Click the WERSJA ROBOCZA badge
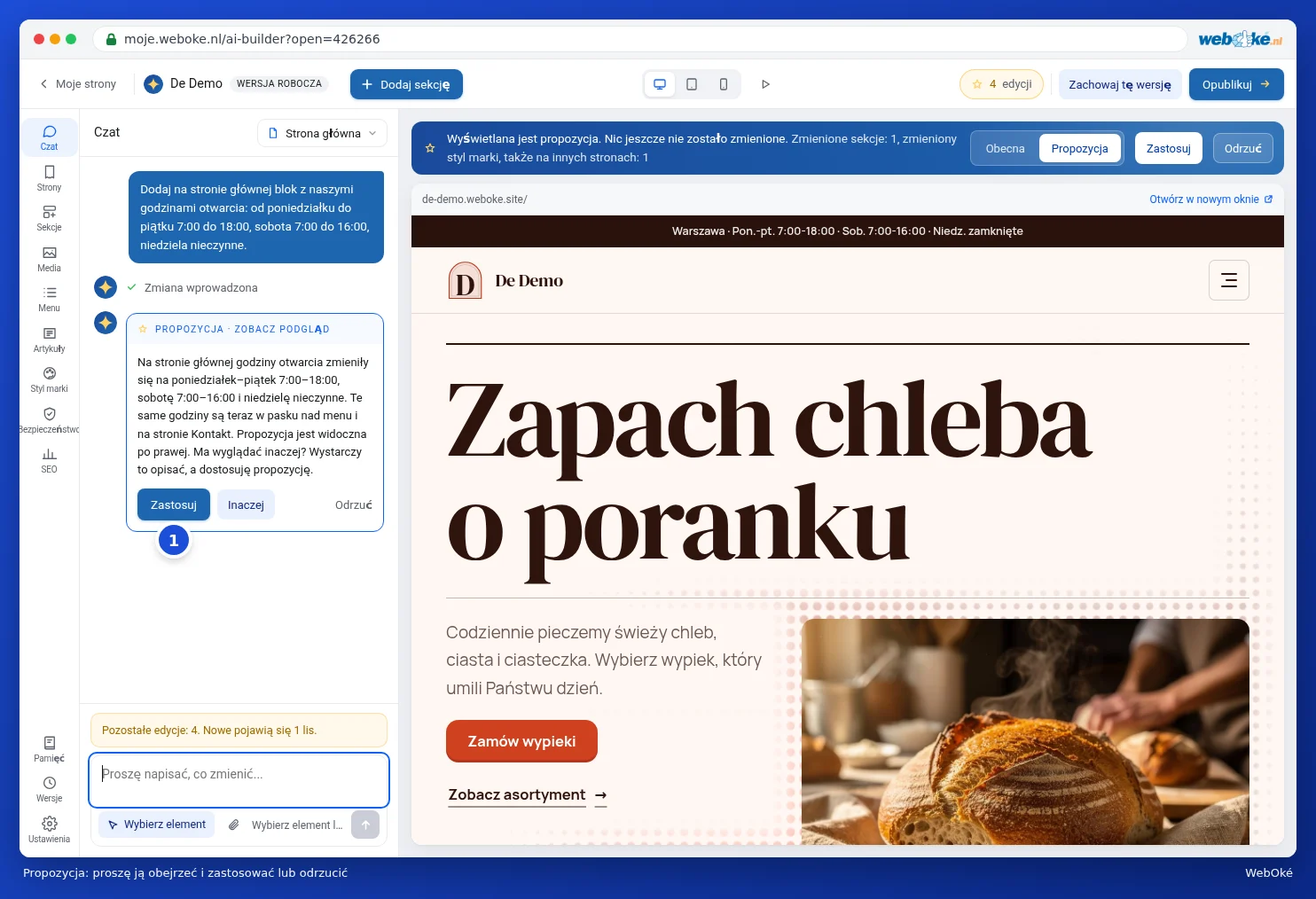Viewport: 1316px width, 899px height. 279,83
